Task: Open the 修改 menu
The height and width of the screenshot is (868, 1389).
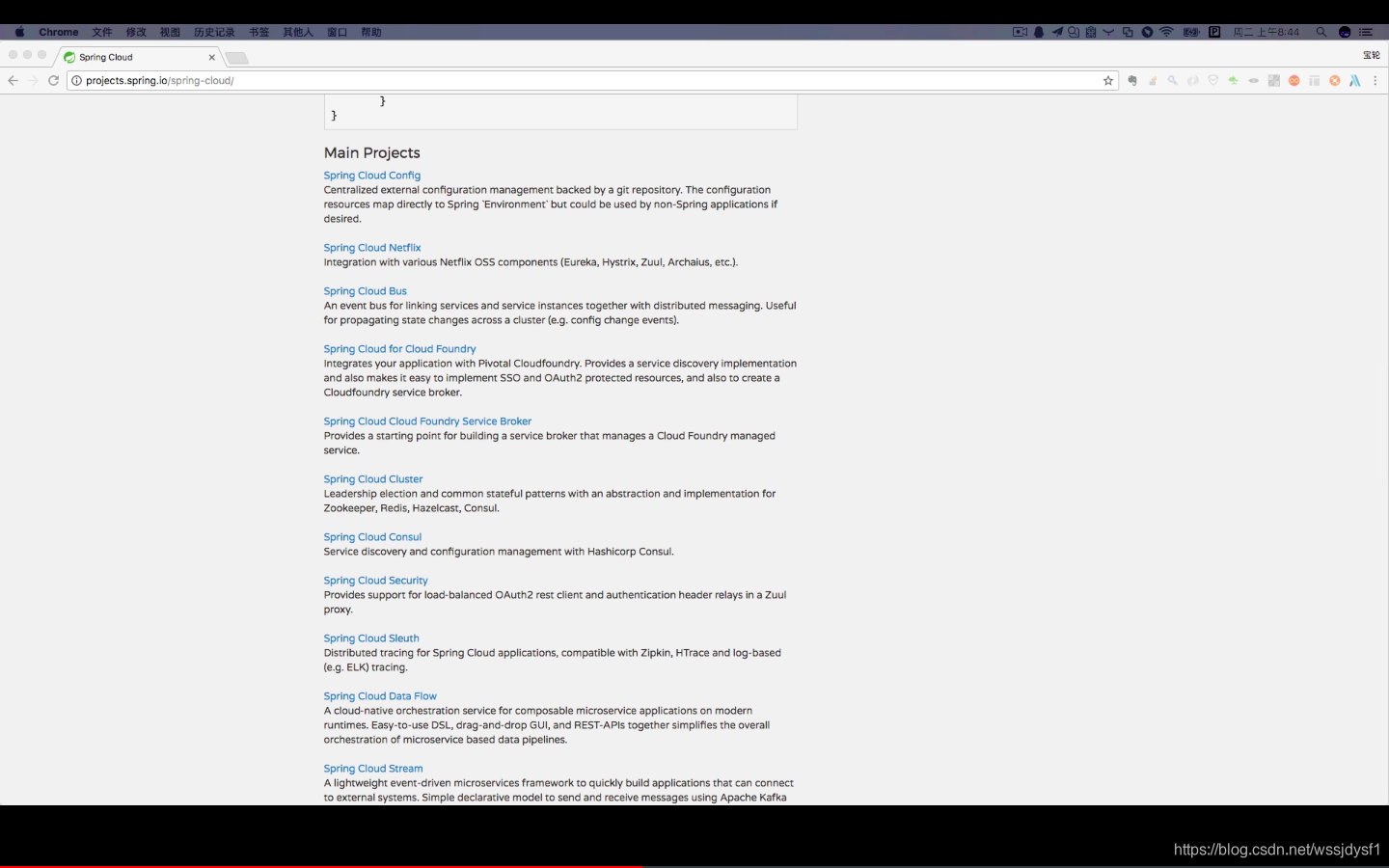Action: 136,32
